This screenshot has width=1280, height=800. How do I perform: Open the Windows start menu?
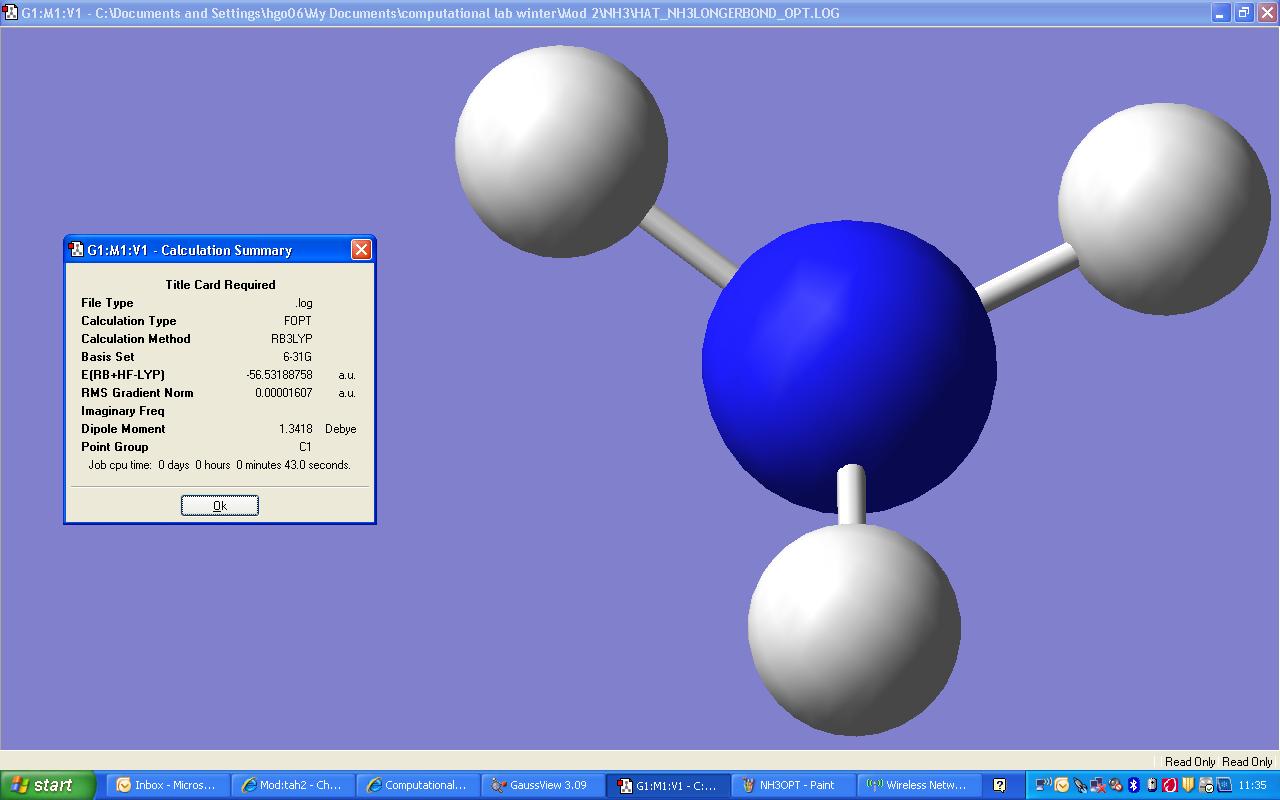coord(47,785)
